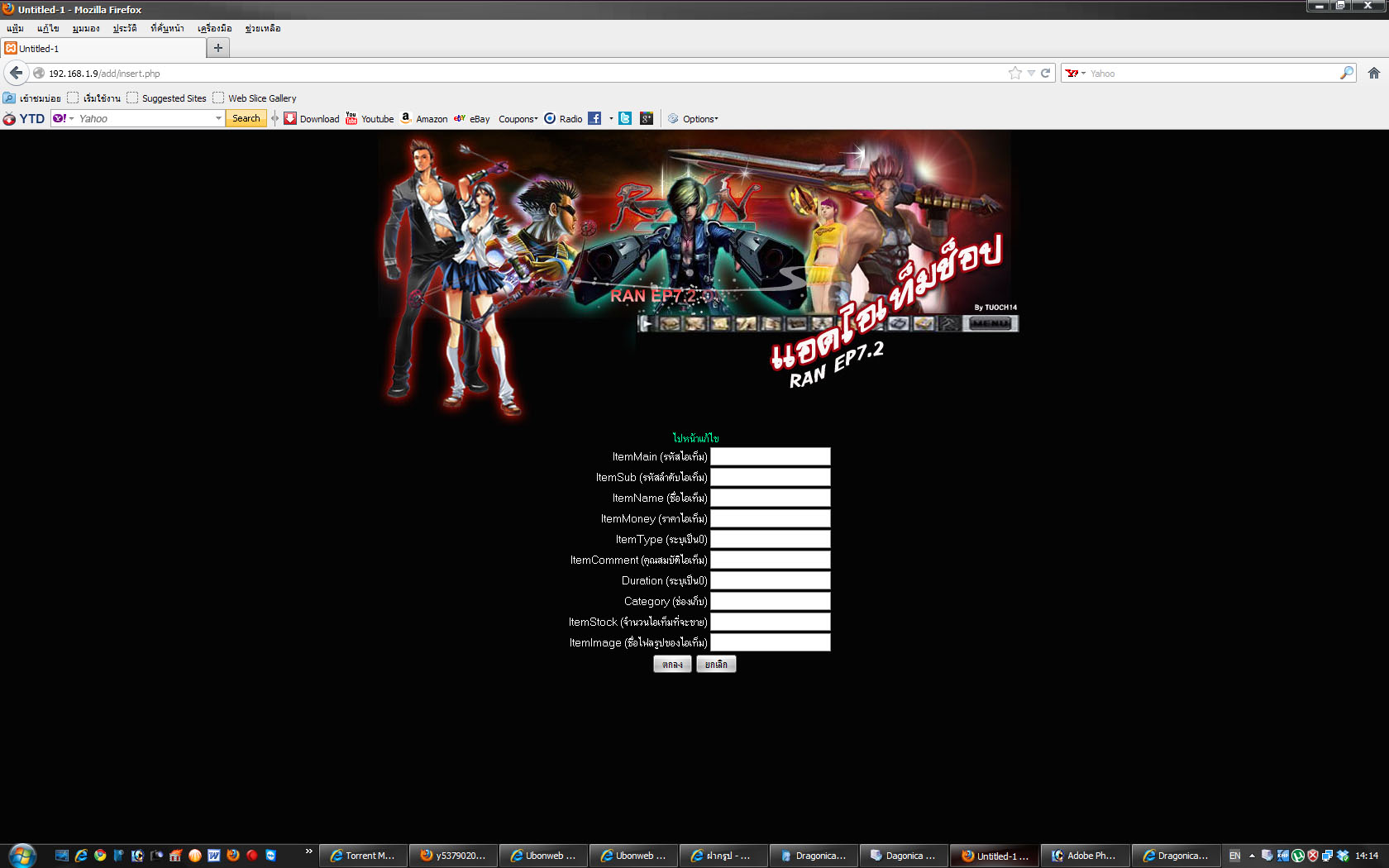
Task: Open a new tab with plus button
Action: tap(218, 48)
